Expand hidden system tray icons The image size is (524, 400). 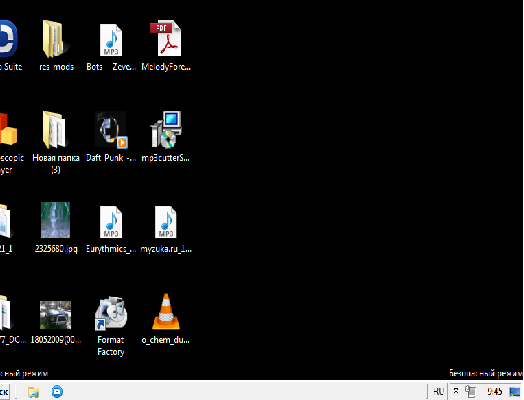[456, 391]
